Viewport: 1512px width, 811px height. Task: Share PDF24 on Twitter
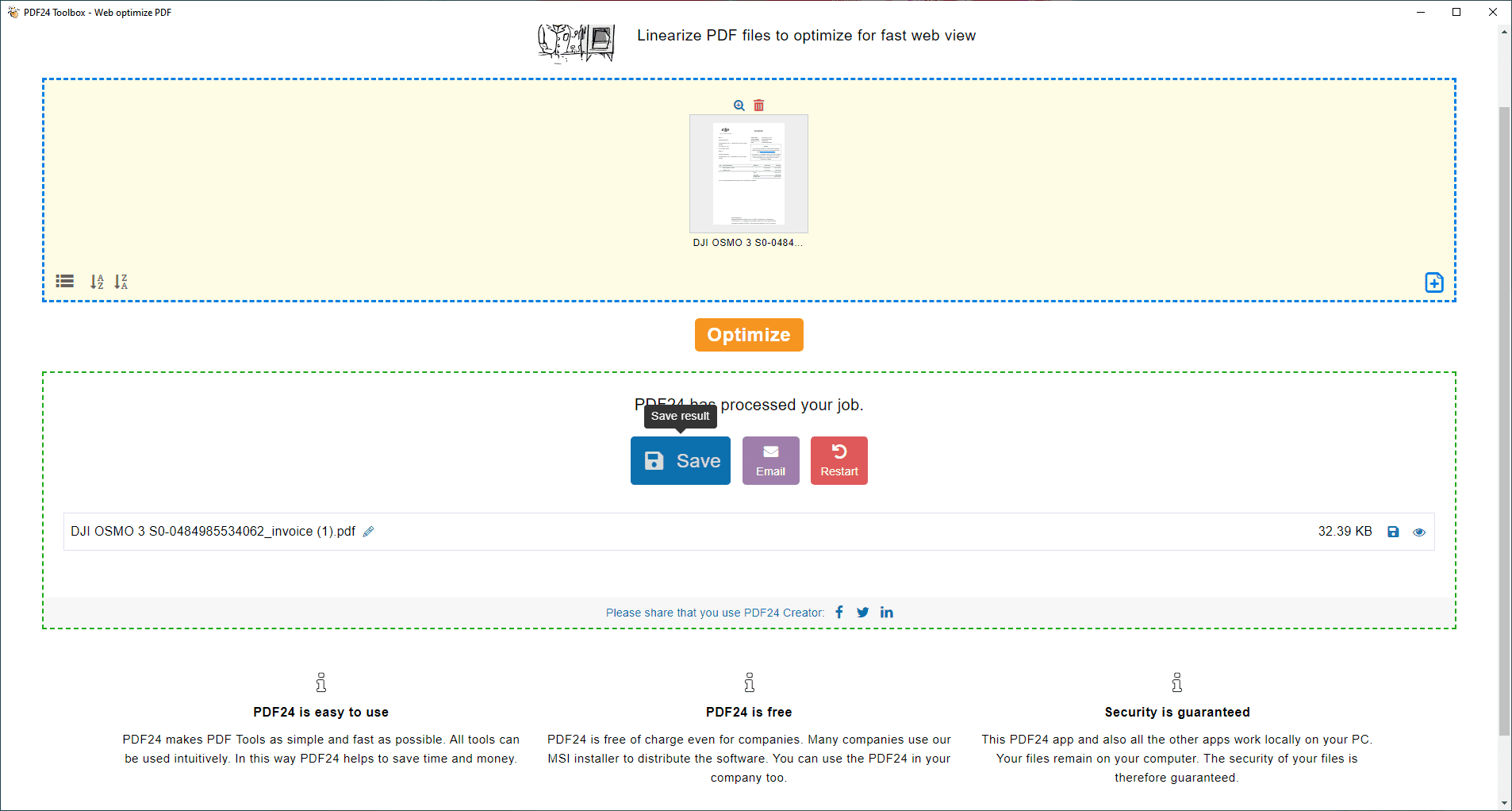click(863, 612)
